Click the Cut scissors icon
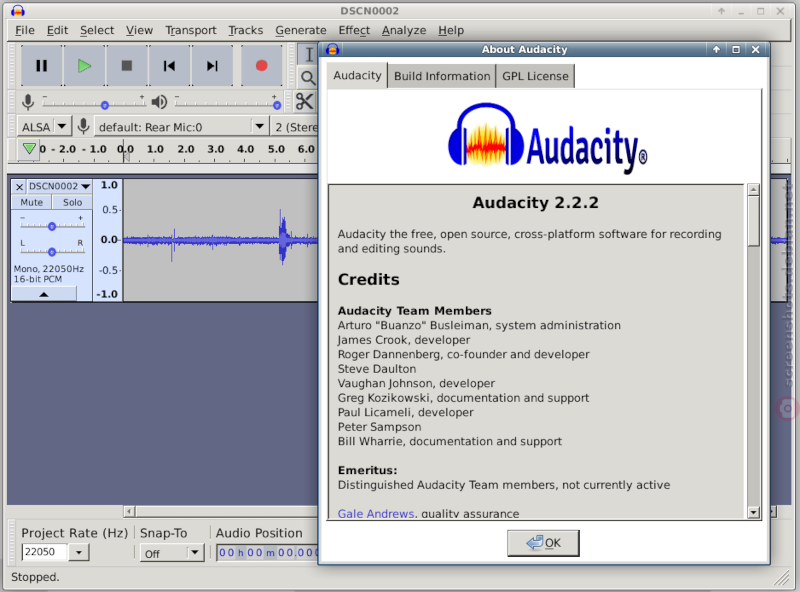Viewport: 800px width, 592px height. click(305, 102)
